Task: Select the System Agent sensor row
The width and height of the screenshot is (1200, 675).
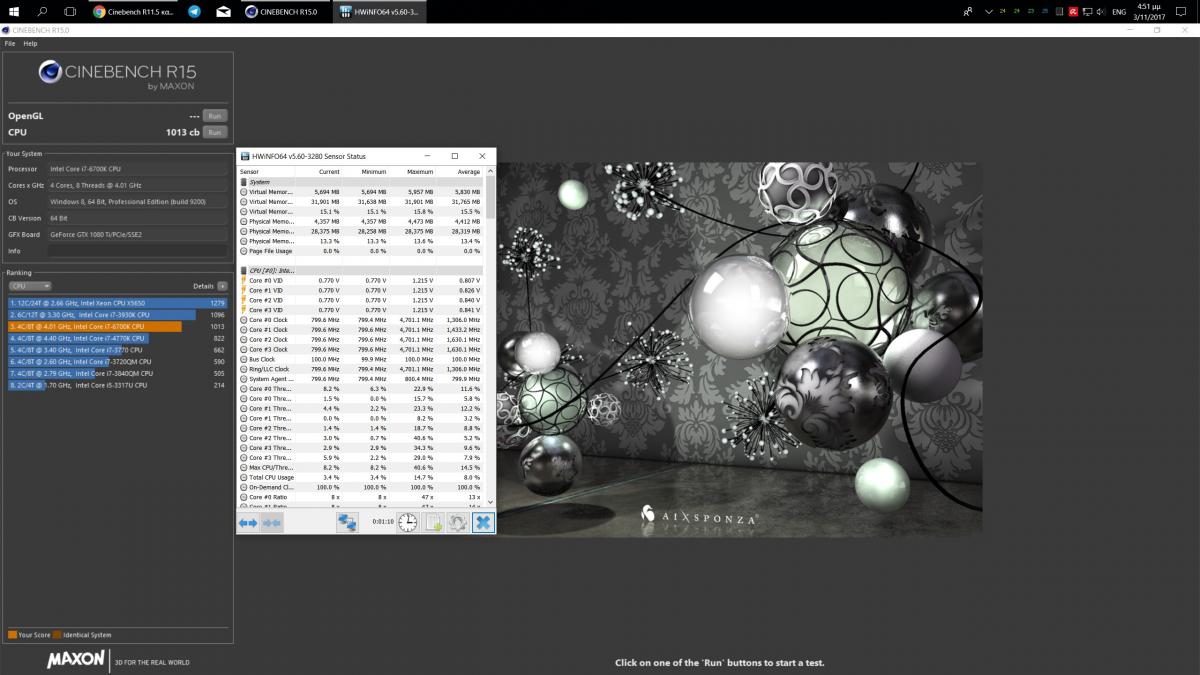Action: coord(361,379)
